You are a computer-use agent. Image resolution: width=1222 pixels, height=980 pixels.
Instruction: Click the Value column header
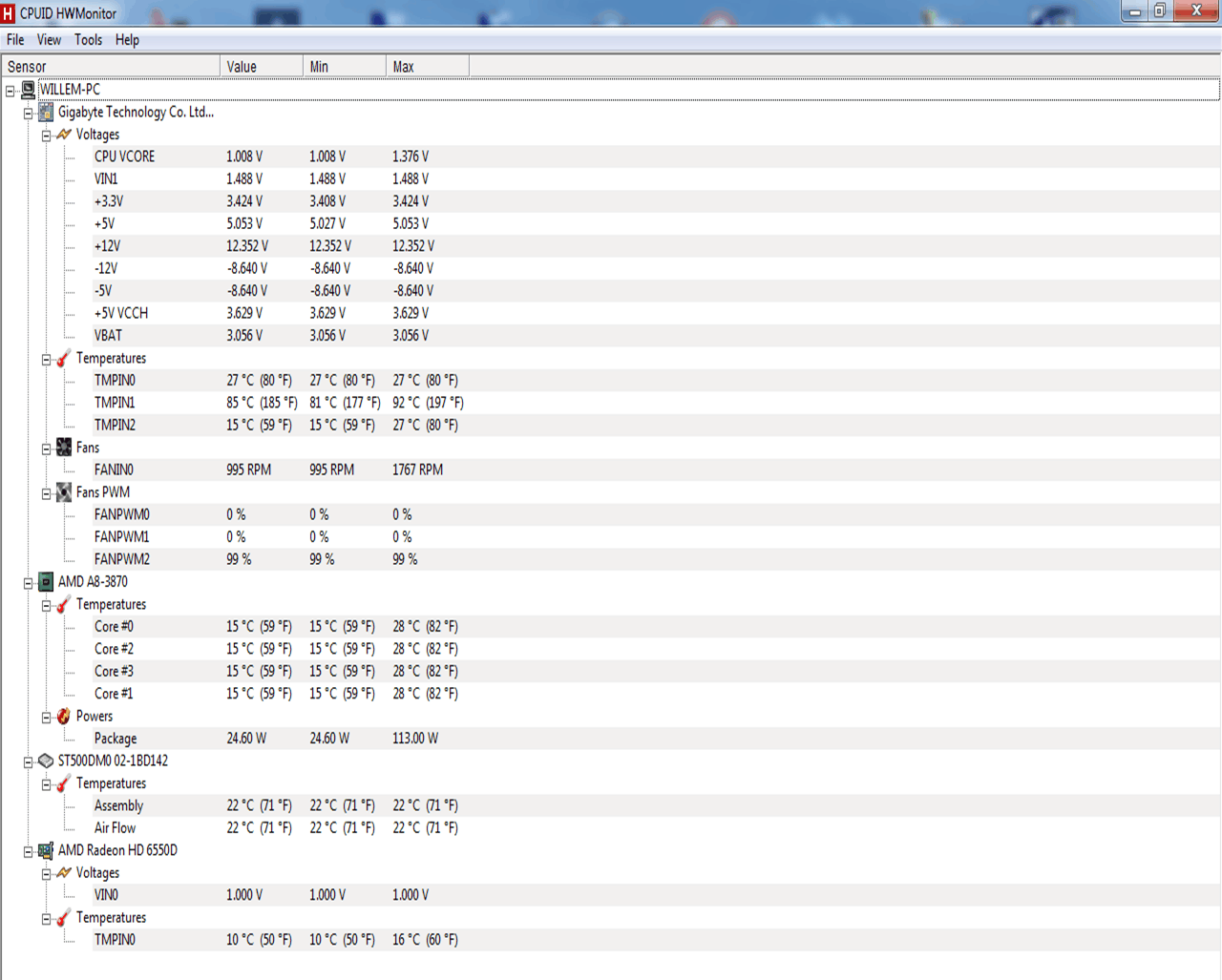click(x=262, y=67)
